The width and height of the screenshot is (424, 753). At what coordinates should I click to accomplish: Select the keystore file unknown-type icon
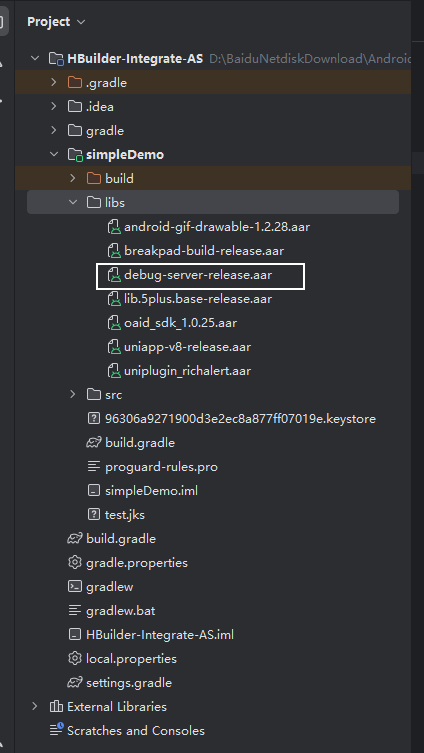94,419
